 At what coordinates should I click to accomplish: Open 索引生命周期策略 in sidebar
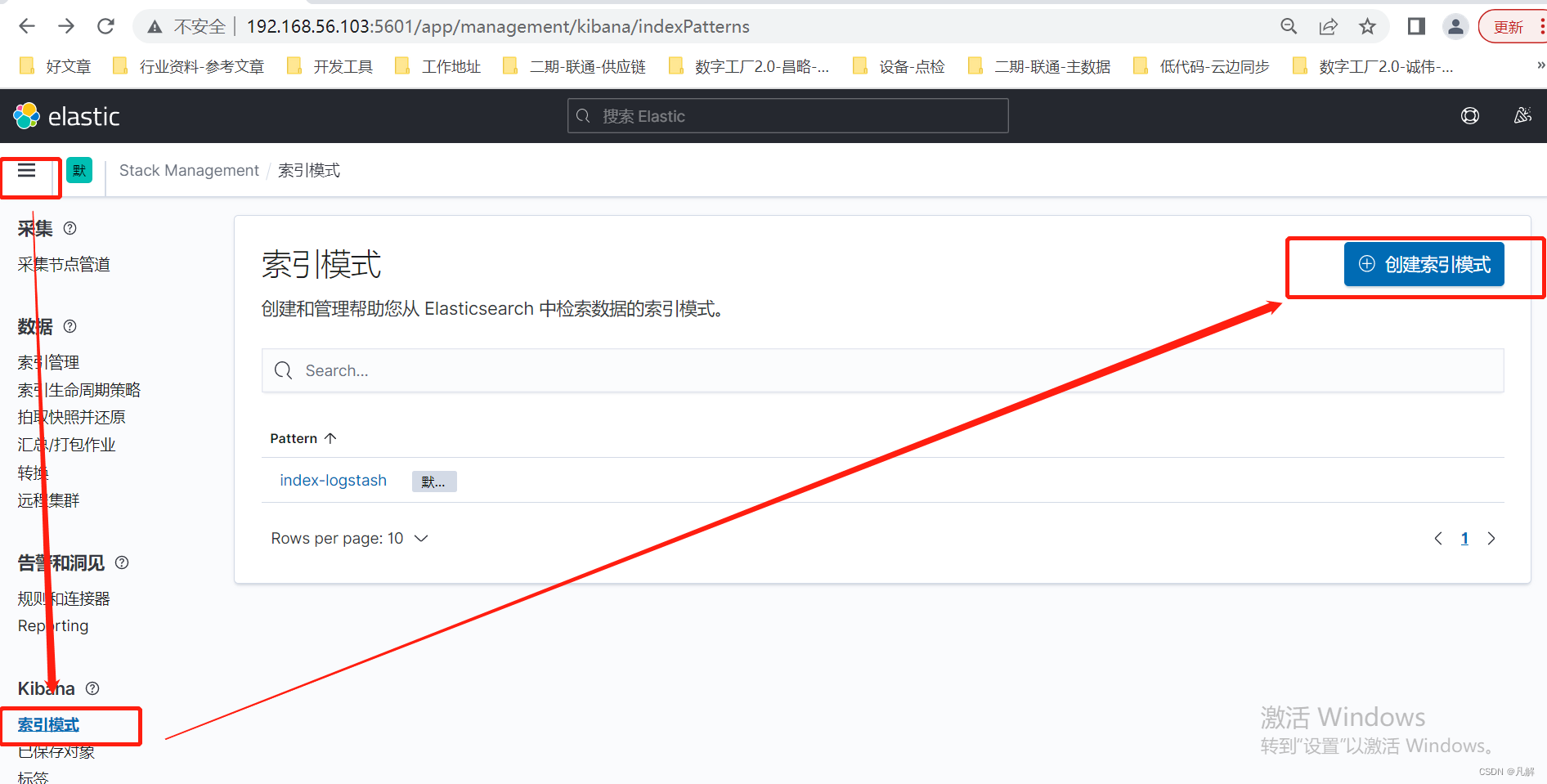point(79,390)
